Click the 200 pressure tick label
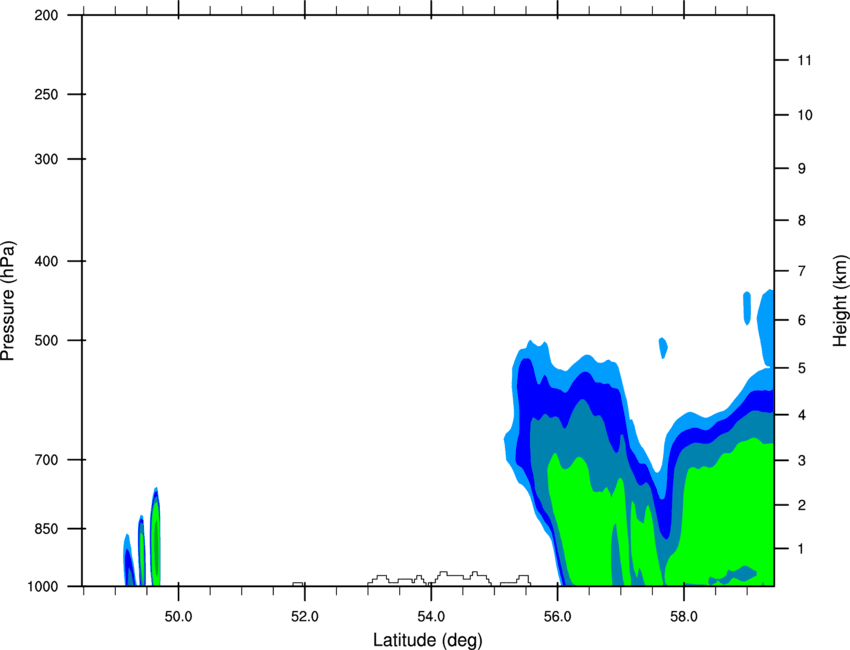The width and height of the screenshot is (850, 650). coord(46,16)
